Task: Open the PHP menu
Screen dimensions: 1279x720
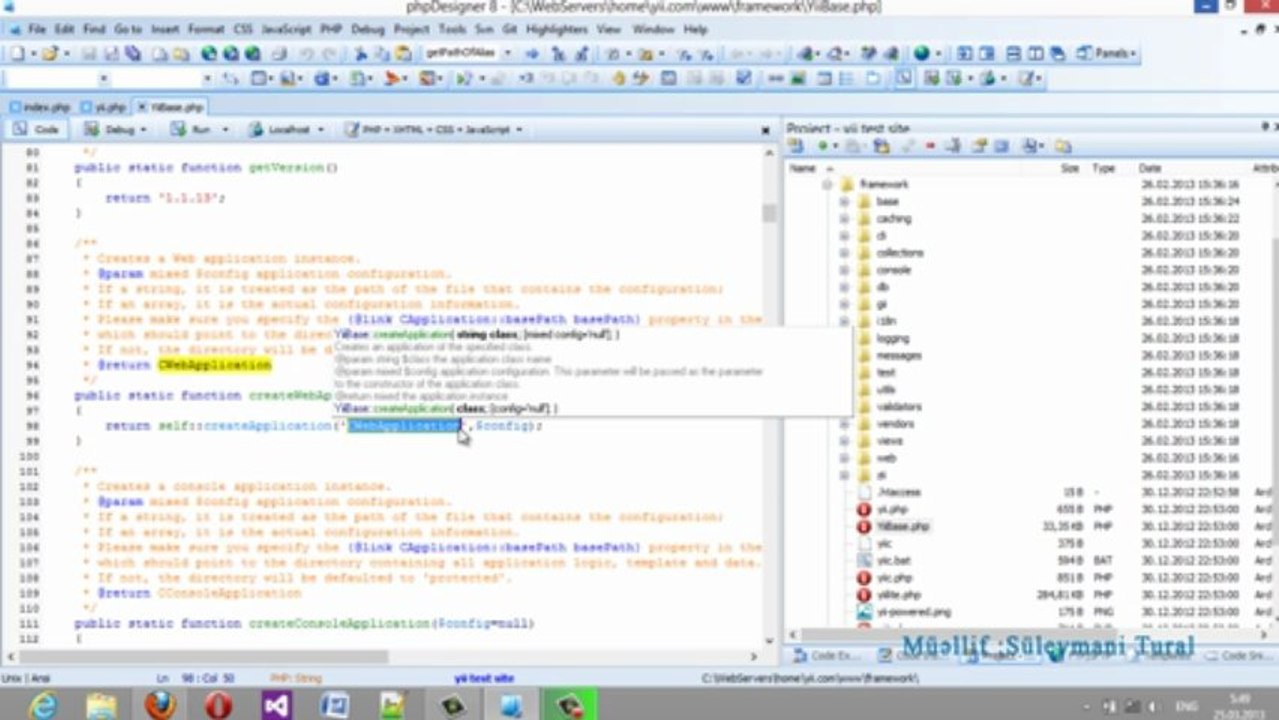Action: [x=330, y=29]
